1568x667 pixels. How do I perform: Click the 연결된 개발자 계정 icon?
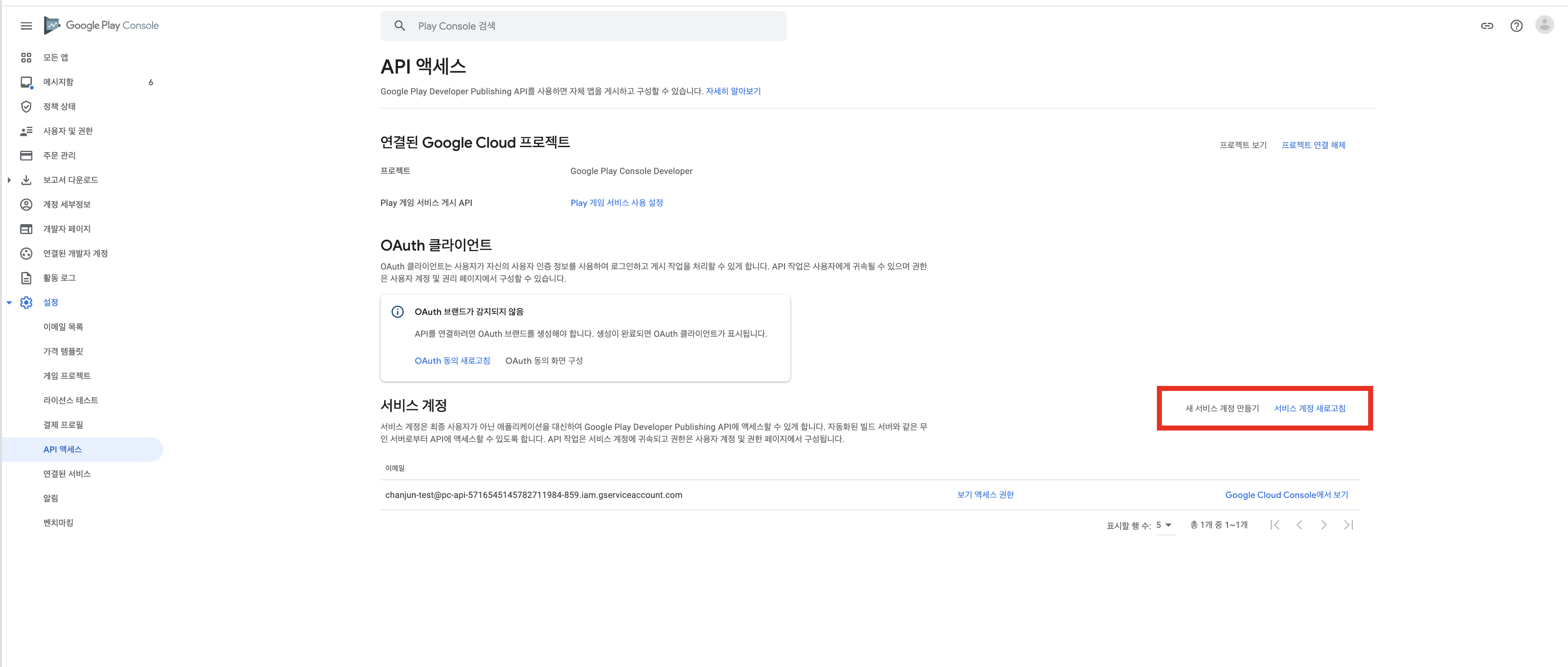26,253
